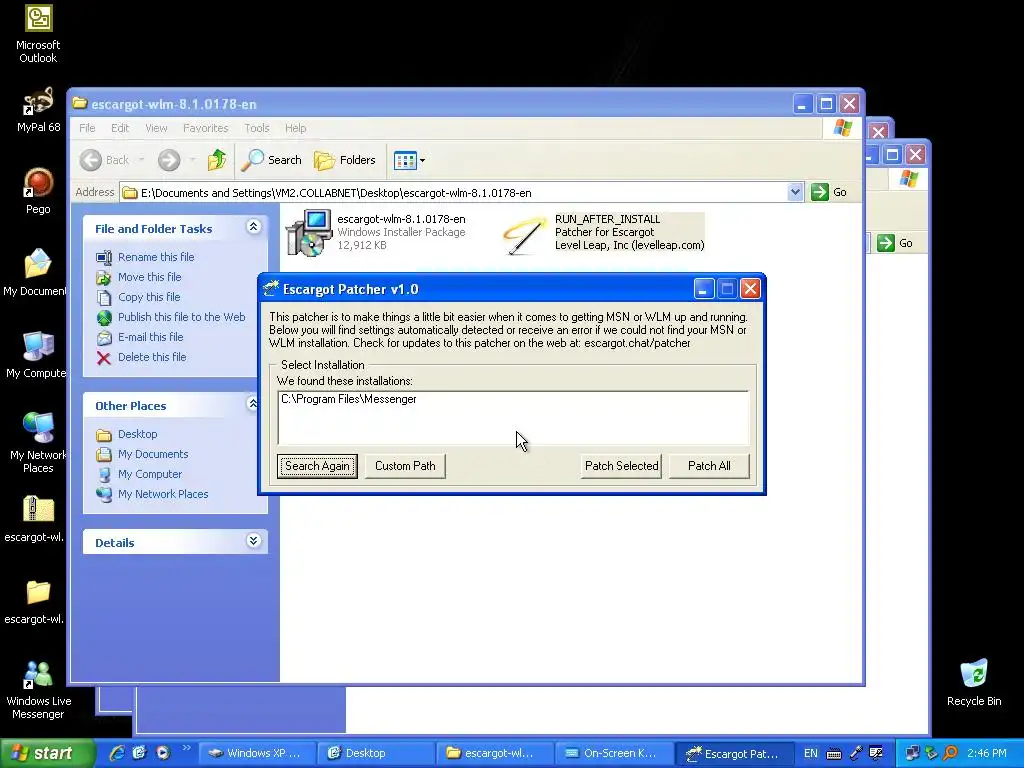The height and width of the screenshot is (768, 1024).
Task: Click the Go button in front Explorer window
Action: pyautogui.click(x=829, y=192)
